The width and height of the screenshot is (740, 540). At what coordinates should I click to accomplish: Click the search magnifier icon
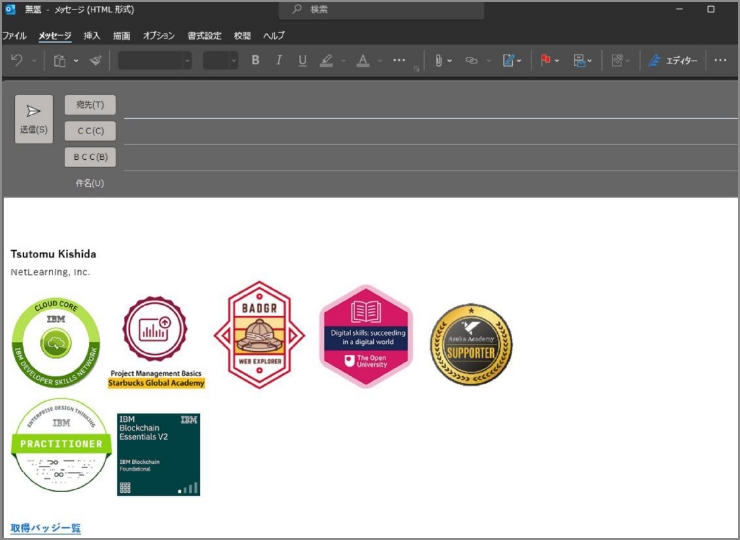297,9
